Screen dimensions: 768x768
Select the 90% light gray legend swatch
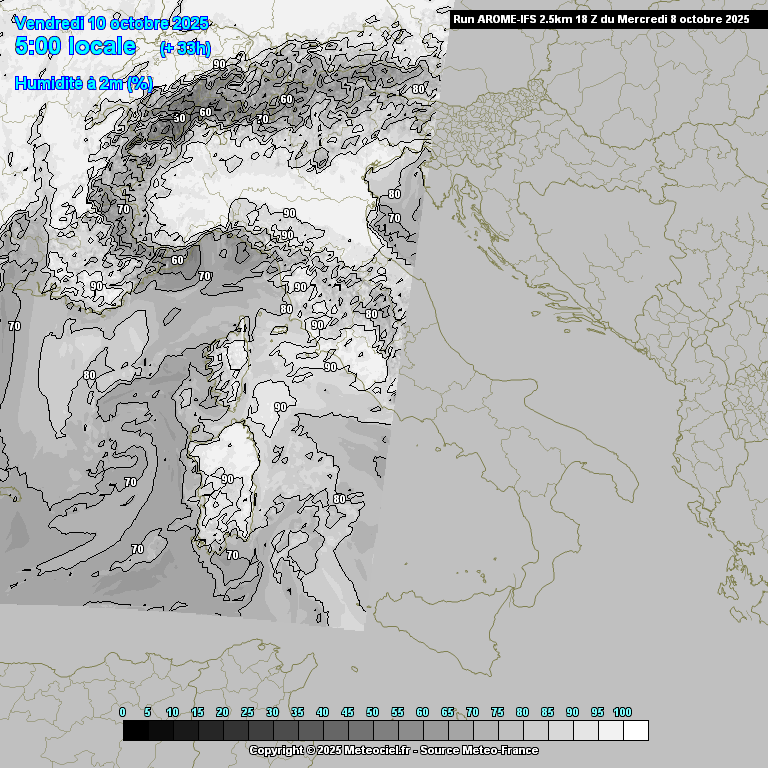click(585, 731)
